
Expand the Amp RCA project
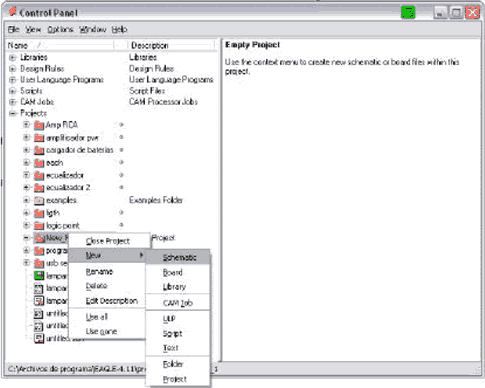(26, 125)
